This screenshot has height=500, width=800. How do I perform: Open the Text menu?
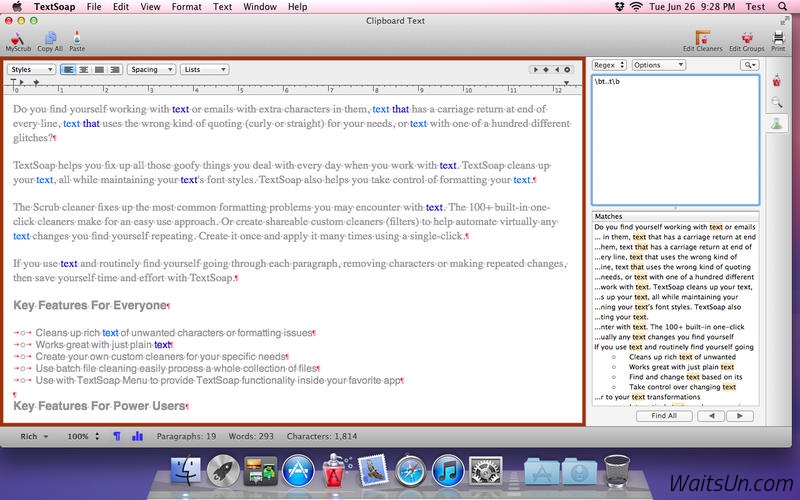coord(222,7)
